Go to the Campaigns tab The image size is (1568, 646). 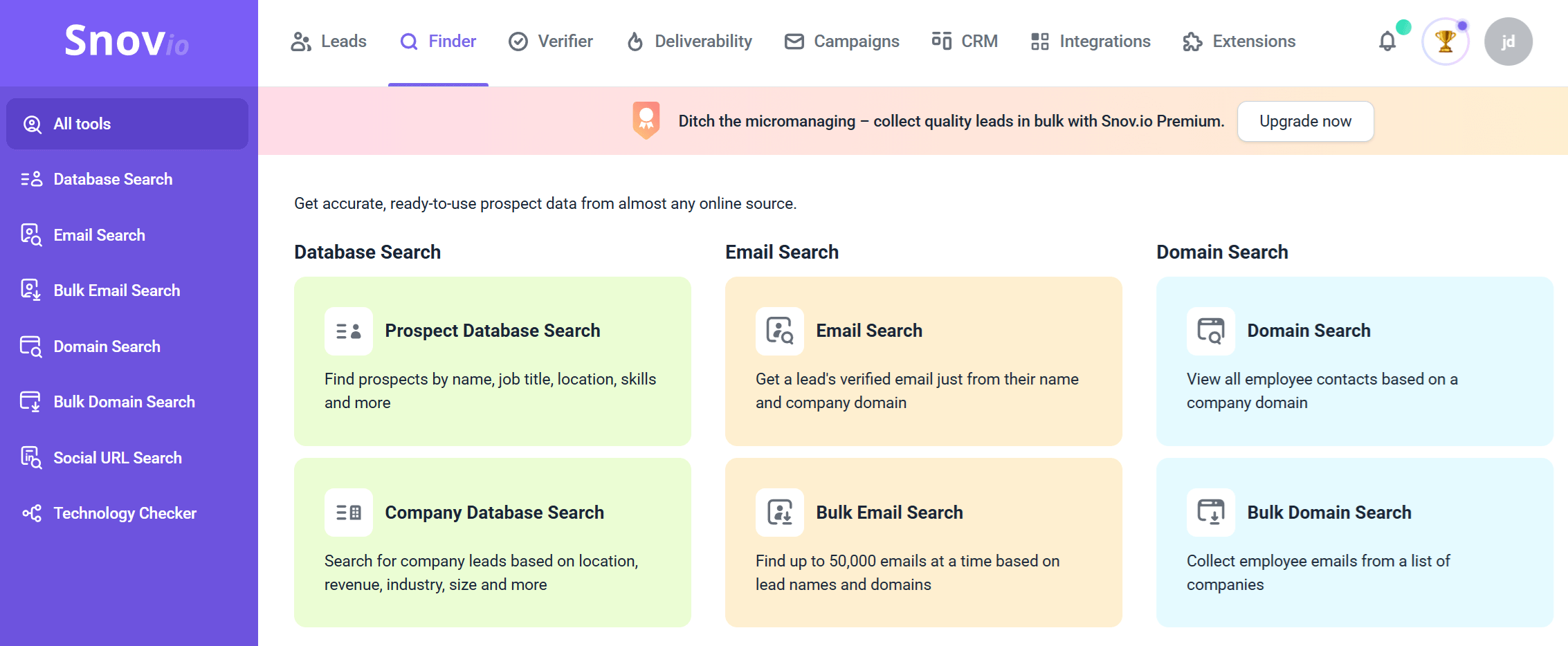point(842,41)
